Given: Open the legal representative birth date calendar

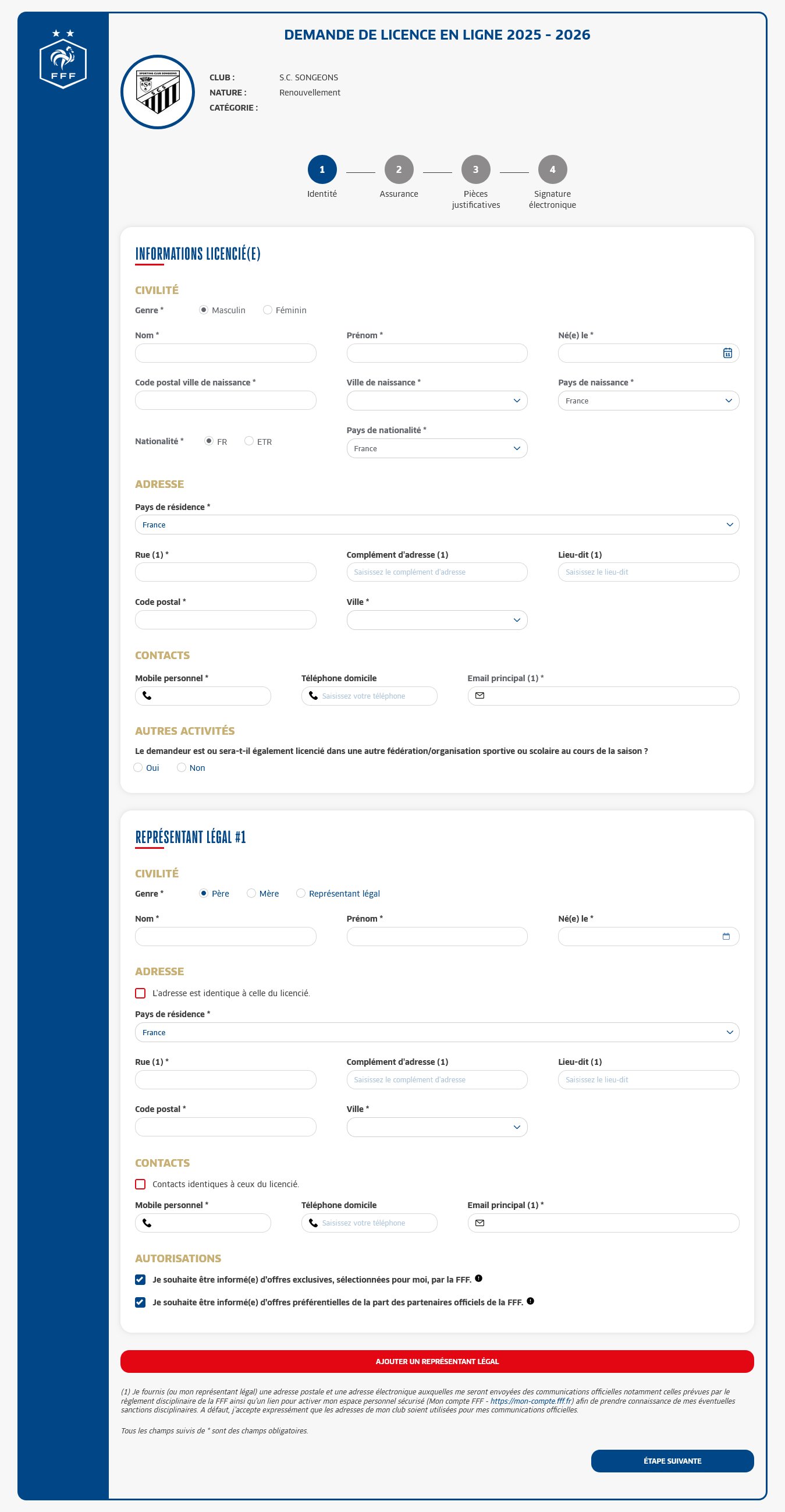Looking at the screenshot, I should pyautogui.click(x=726, y=936).
